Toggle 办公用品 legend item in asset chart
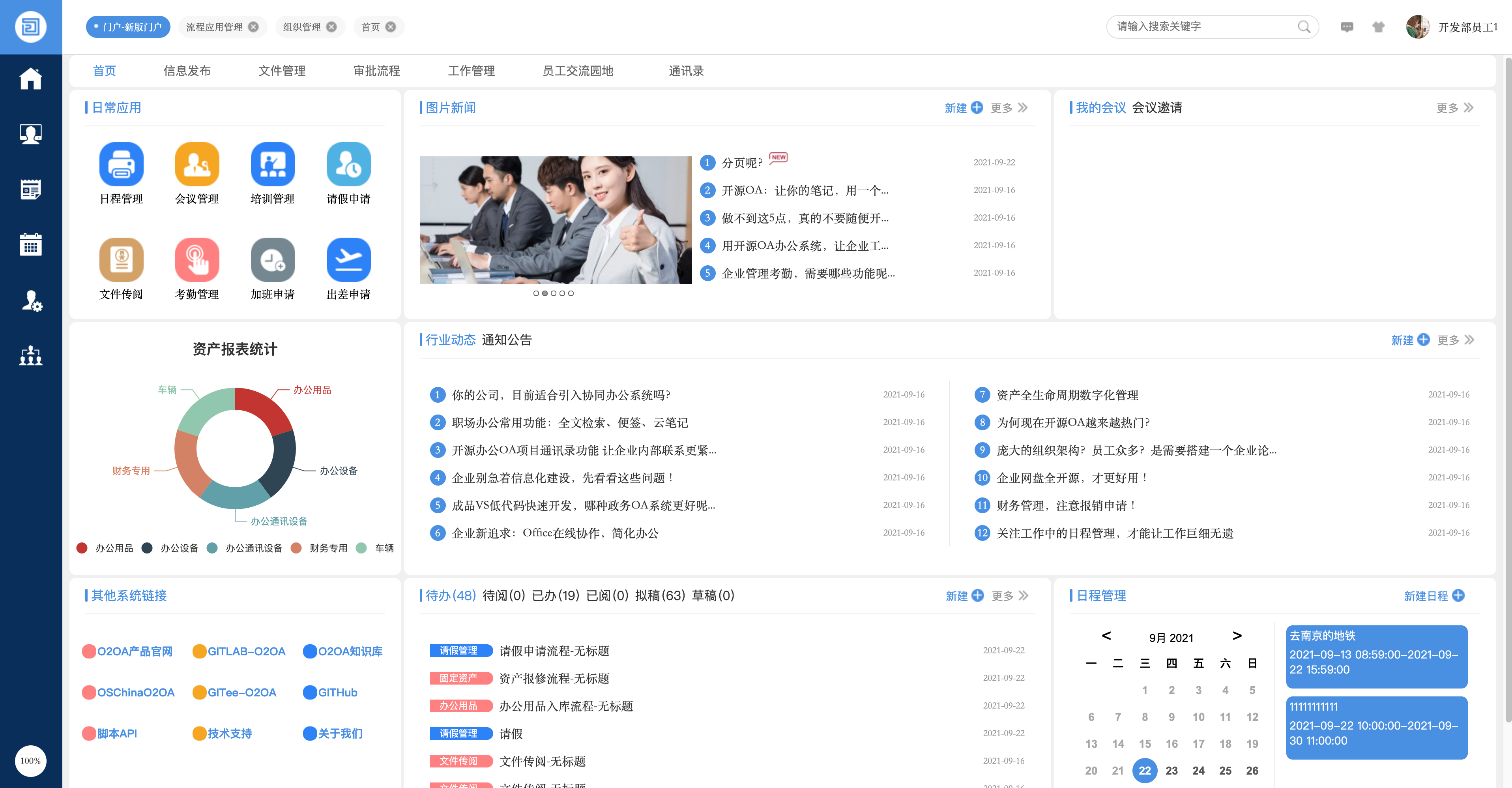This screenshot has width=1512, height=788. coord(105,548)
